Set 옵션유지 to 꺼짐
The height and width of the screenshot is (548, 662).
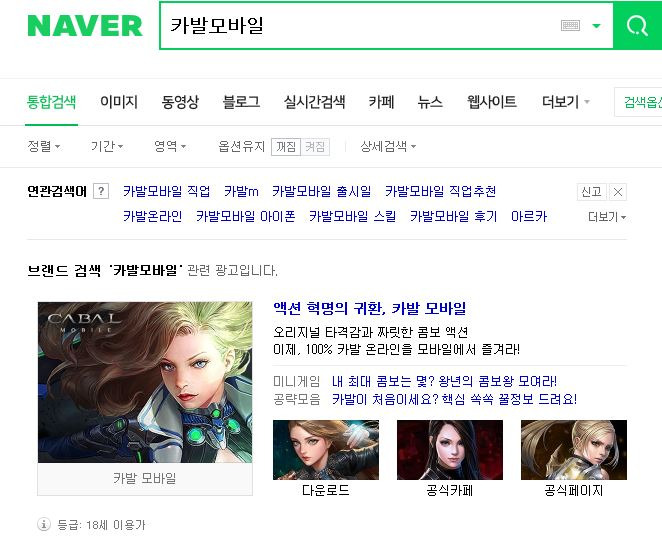click(x=286, y=147)
